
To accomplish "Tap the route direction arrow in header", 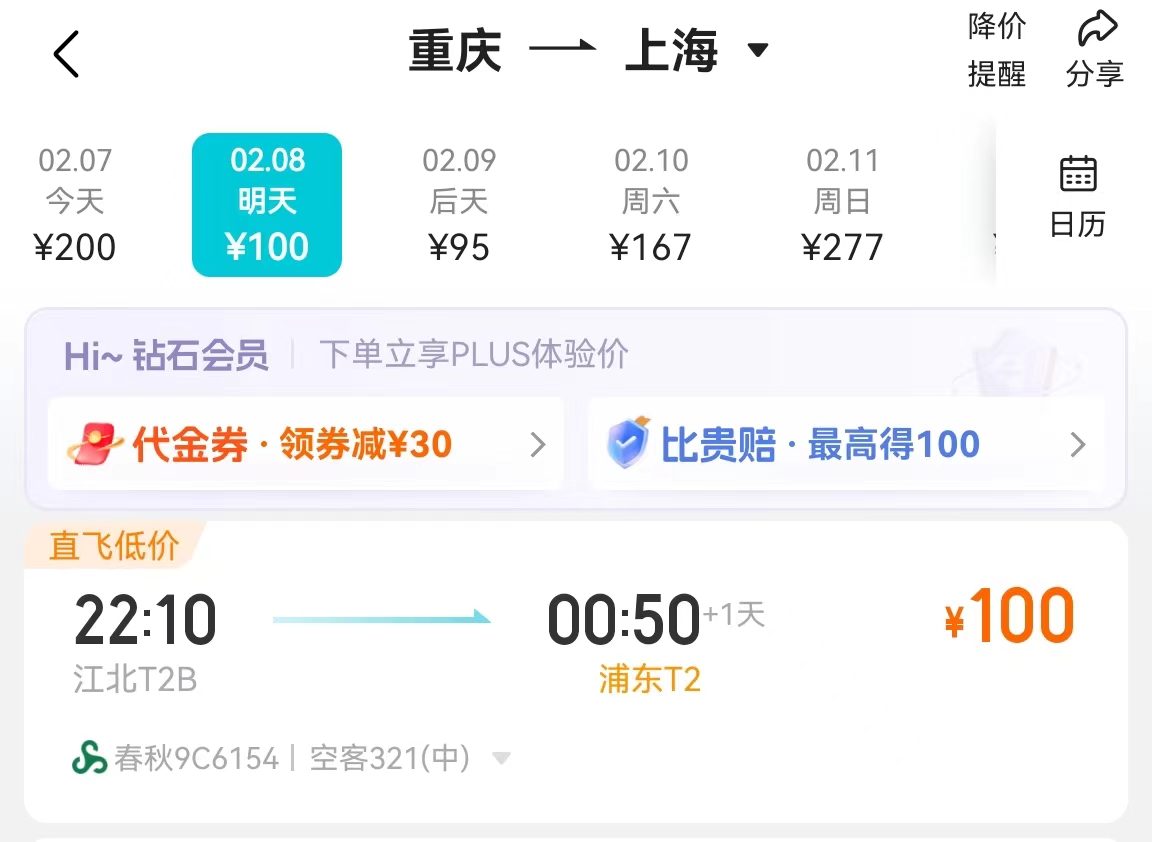I will click(562, 48).
